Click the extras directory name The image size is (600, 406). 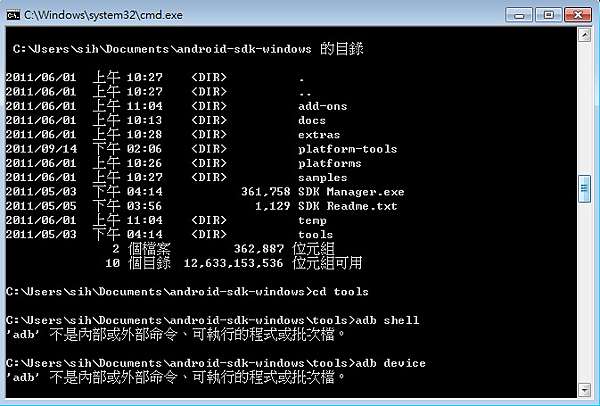[x=319, y=135]
